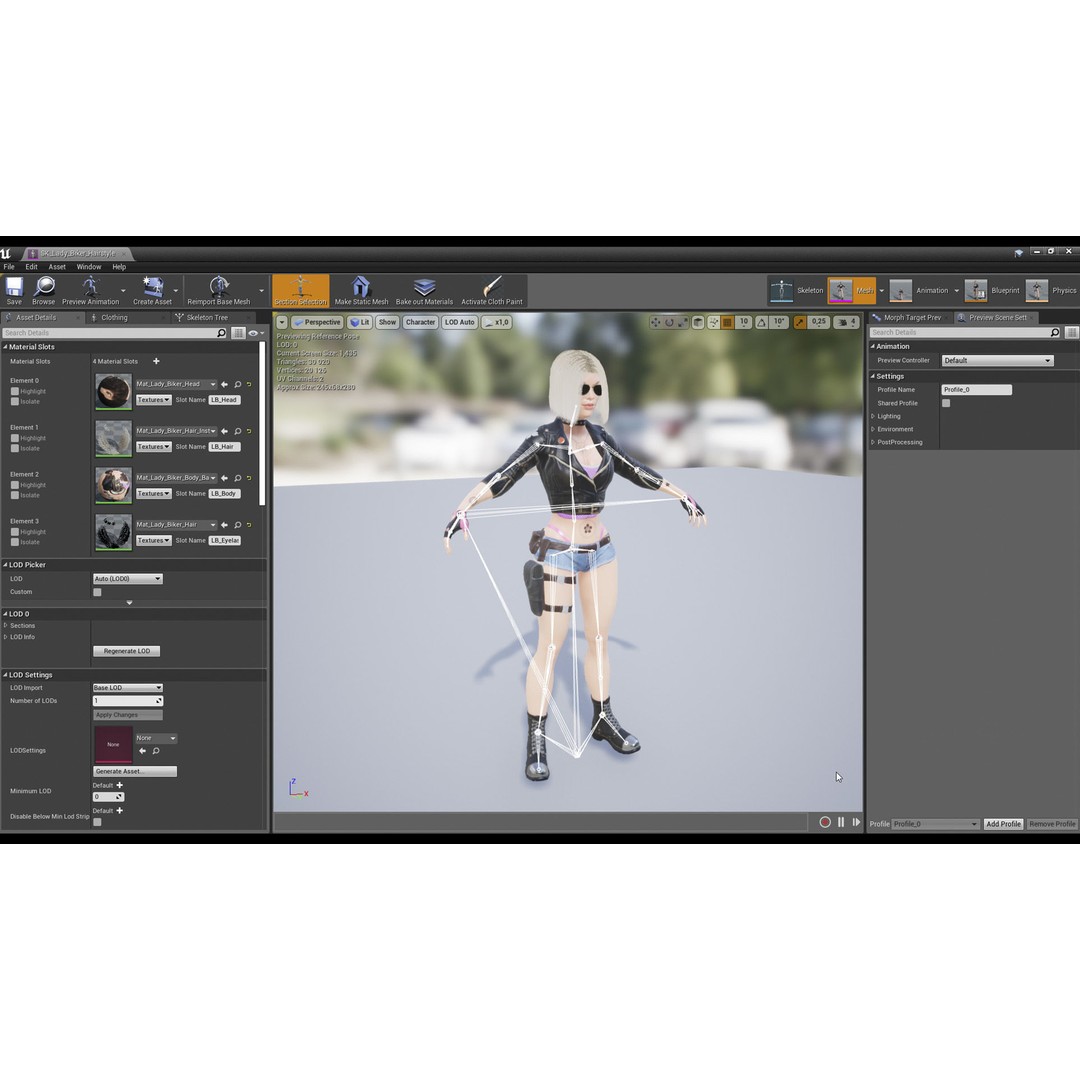Click the Regenerate LOD button

click(127, 651)
